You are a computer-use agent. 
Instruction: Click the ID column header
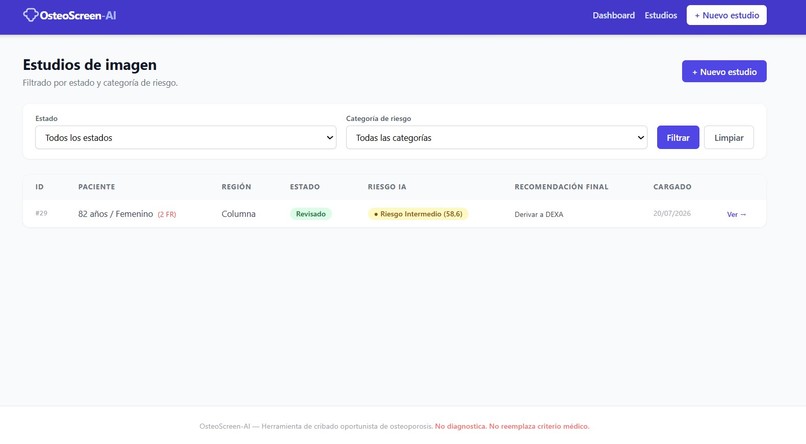[x=40, y=187]
